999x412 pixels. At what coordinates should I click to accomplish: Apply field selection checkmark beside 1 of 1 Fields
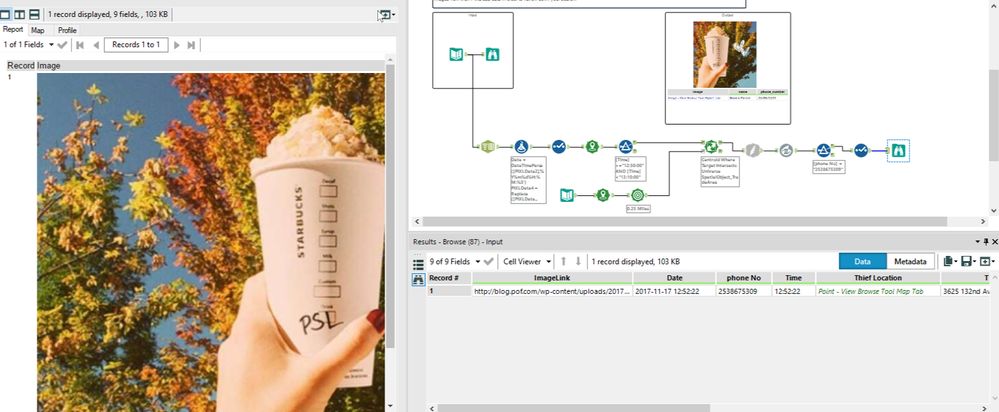[62, 45]
